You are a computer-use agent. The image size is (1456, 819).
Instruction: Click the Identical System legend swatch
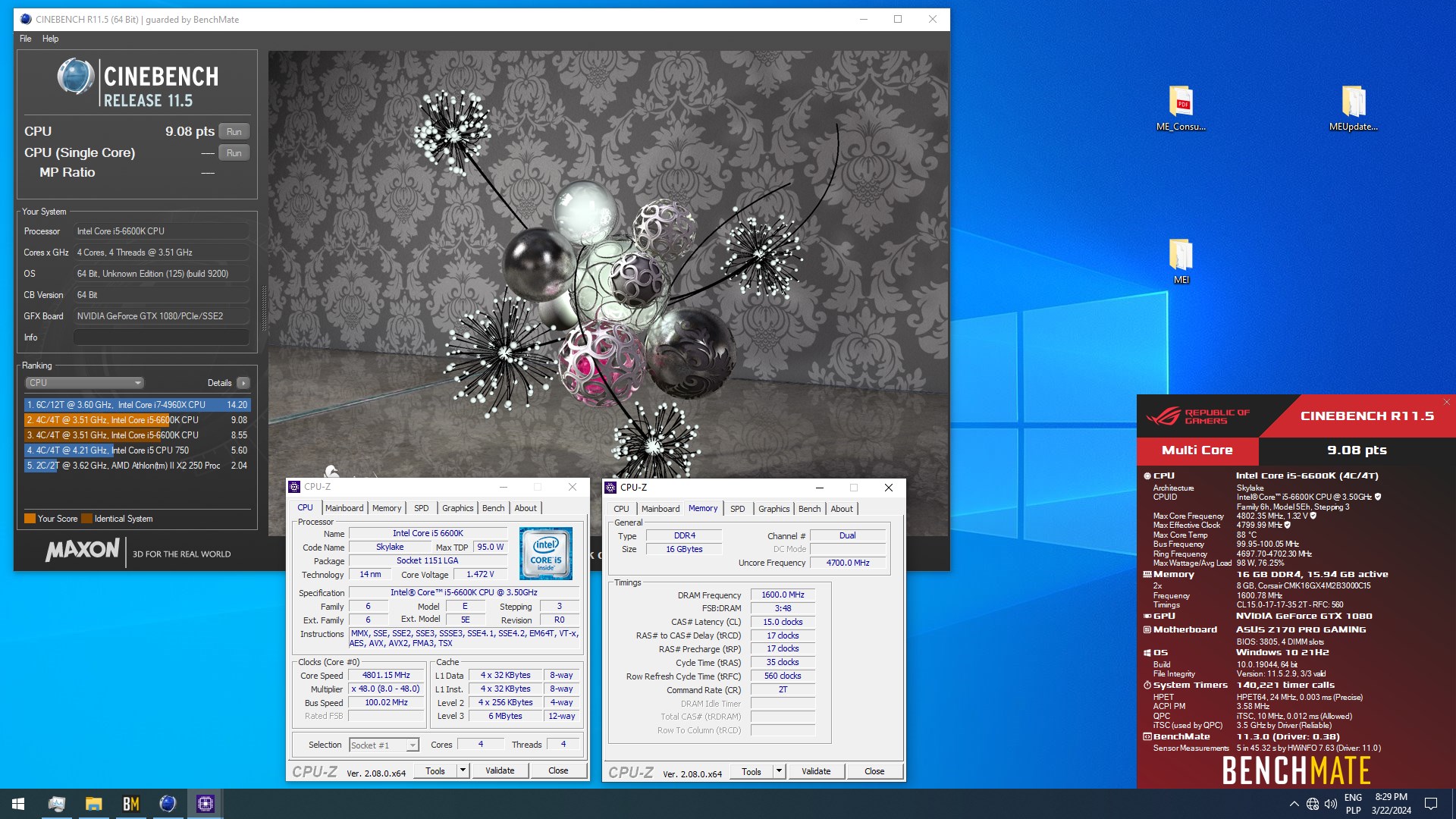(x=86, y=519)
